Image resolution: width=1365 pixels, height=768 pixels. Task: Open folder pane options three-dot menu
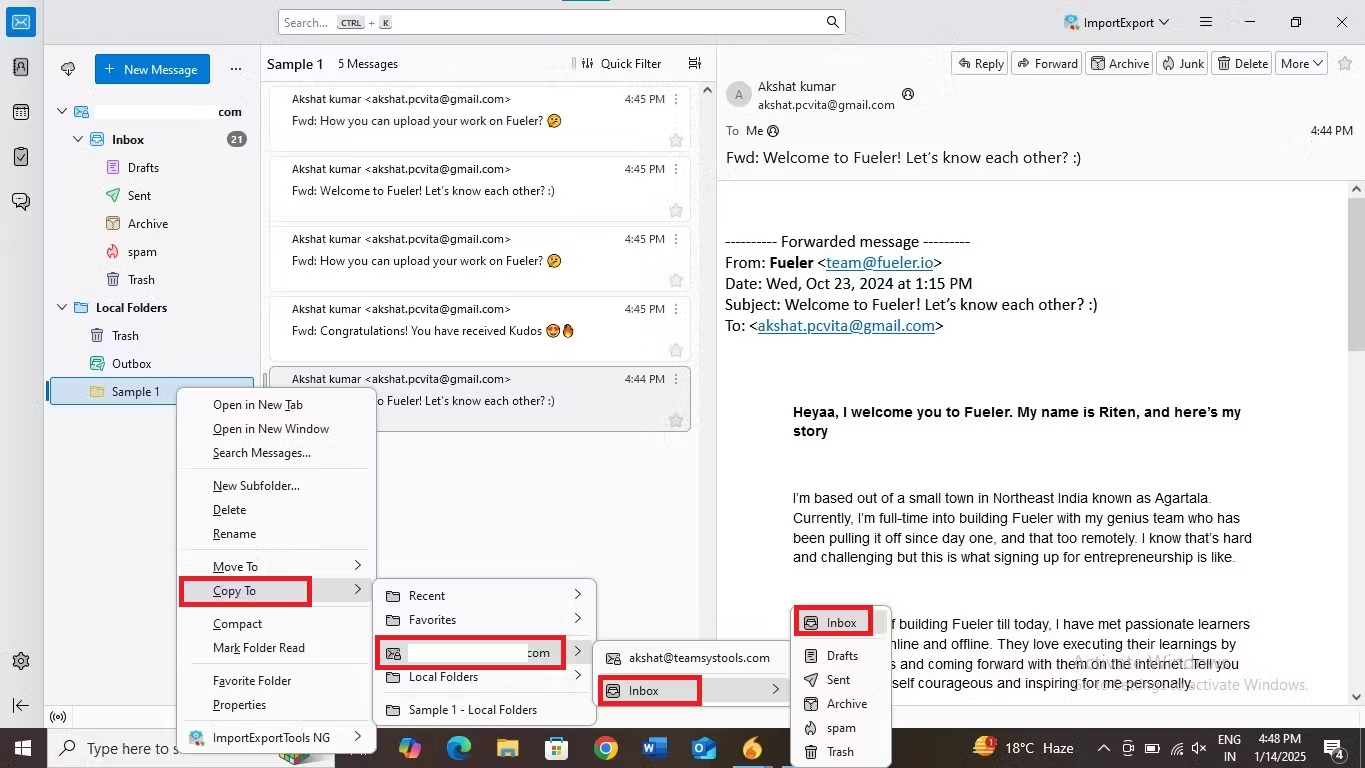point(236,69)
